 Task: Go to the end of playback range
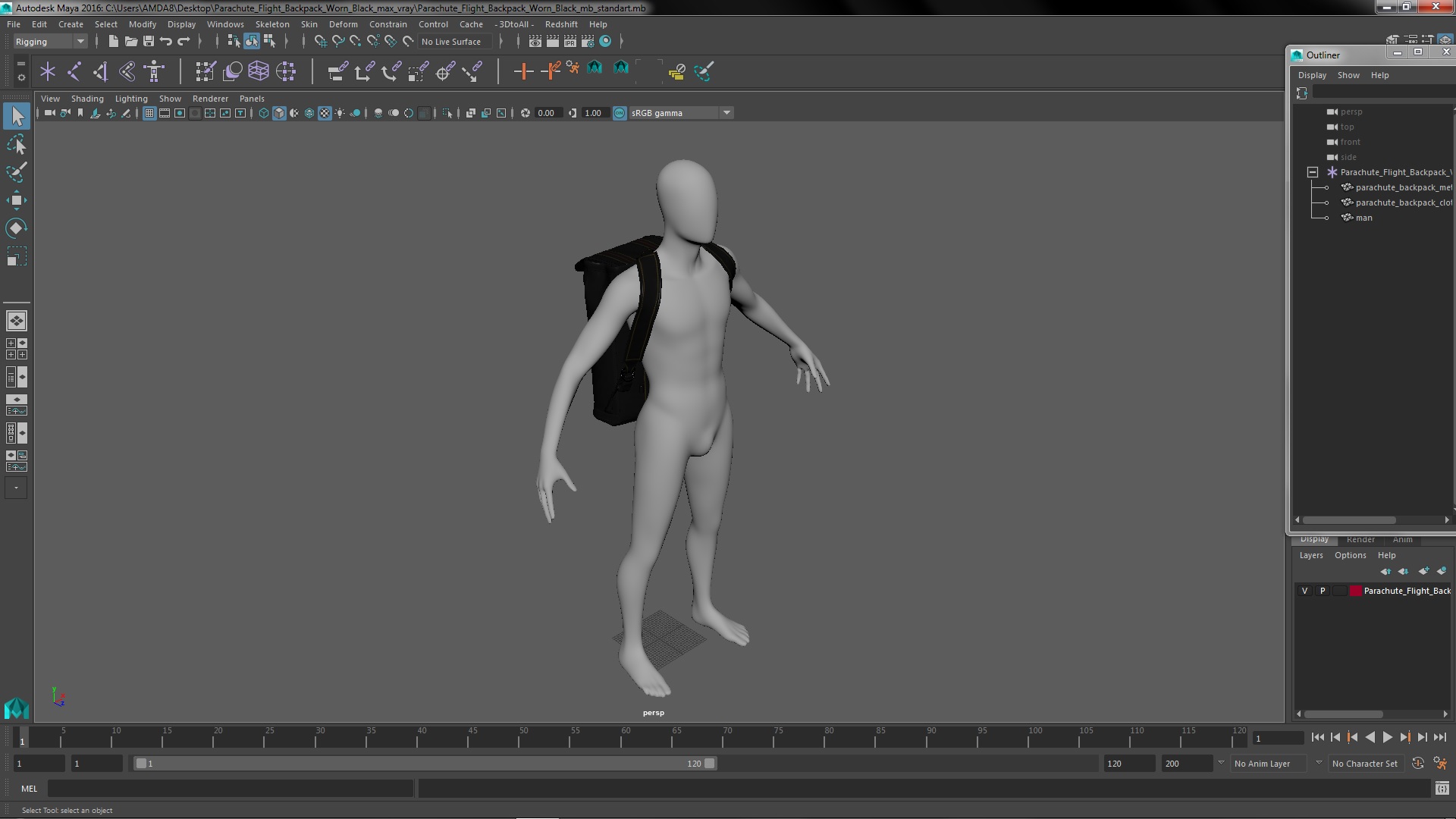pyautogui.click(x=1440, y=737)
